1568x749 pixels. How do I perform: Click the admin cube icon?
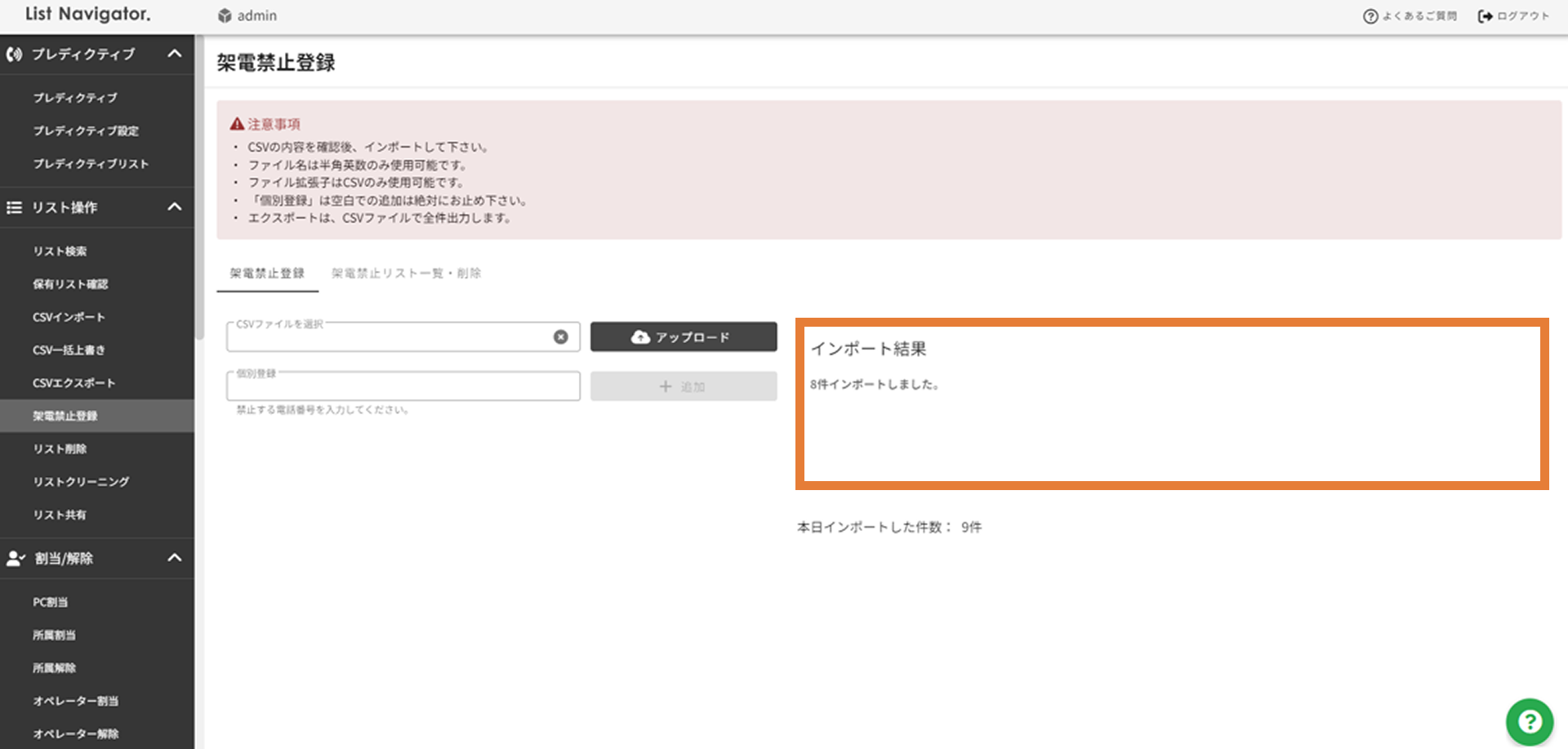[x=225, y=16]
